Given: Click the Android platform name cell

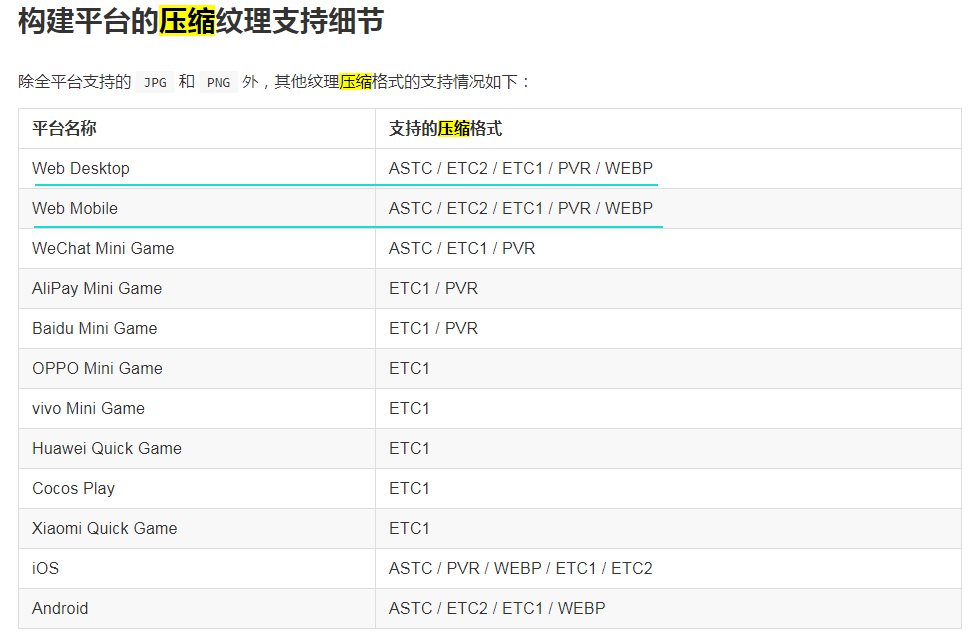Looking at the screenshot, I should (x=60, y=608).
